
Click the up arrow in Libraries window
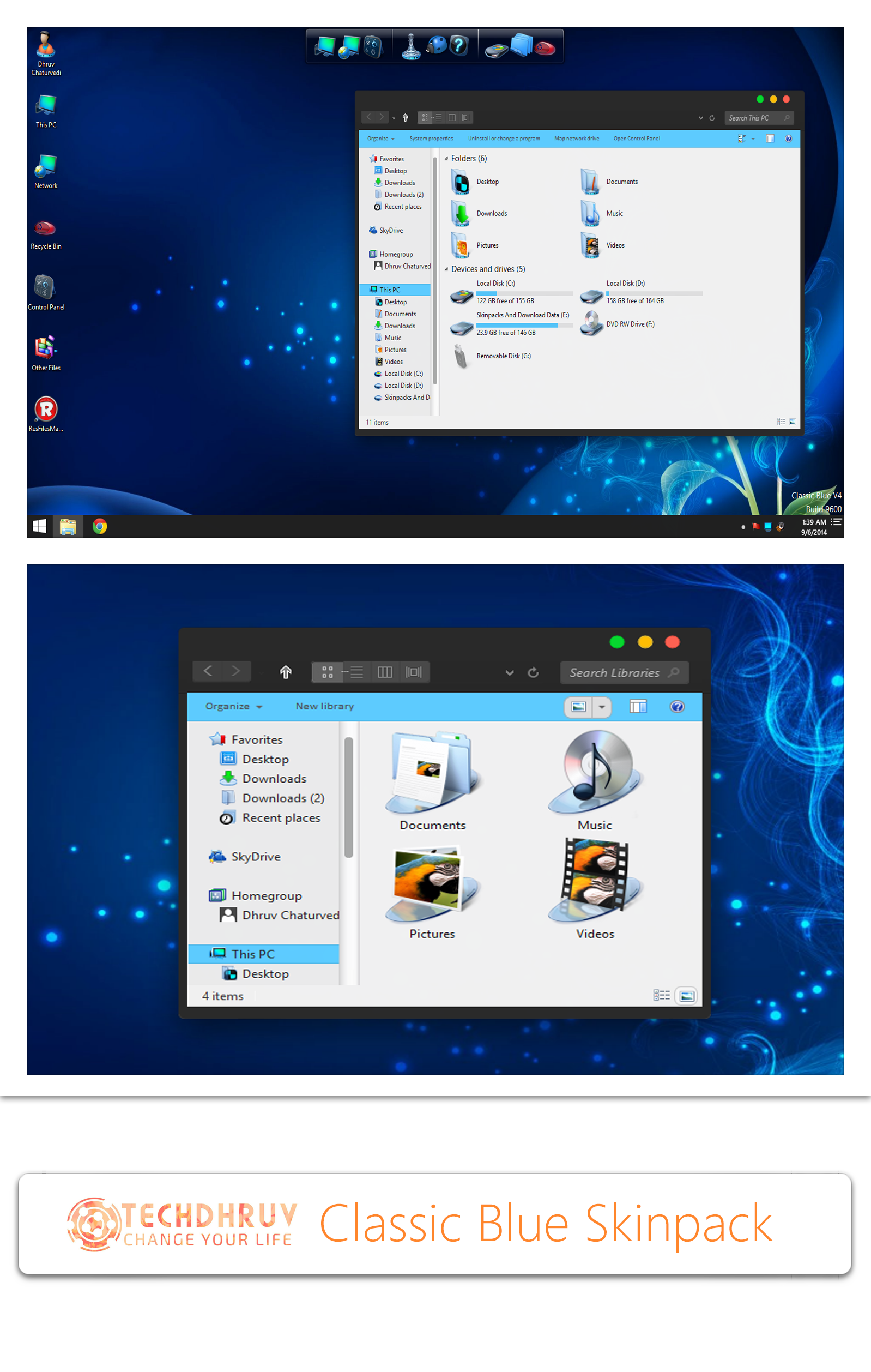point(286,672)
